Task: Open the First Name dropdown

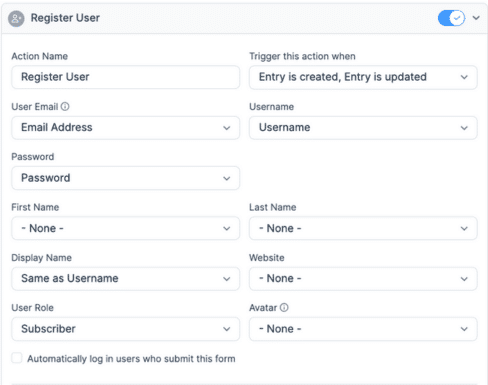Action: coord(125,228)
